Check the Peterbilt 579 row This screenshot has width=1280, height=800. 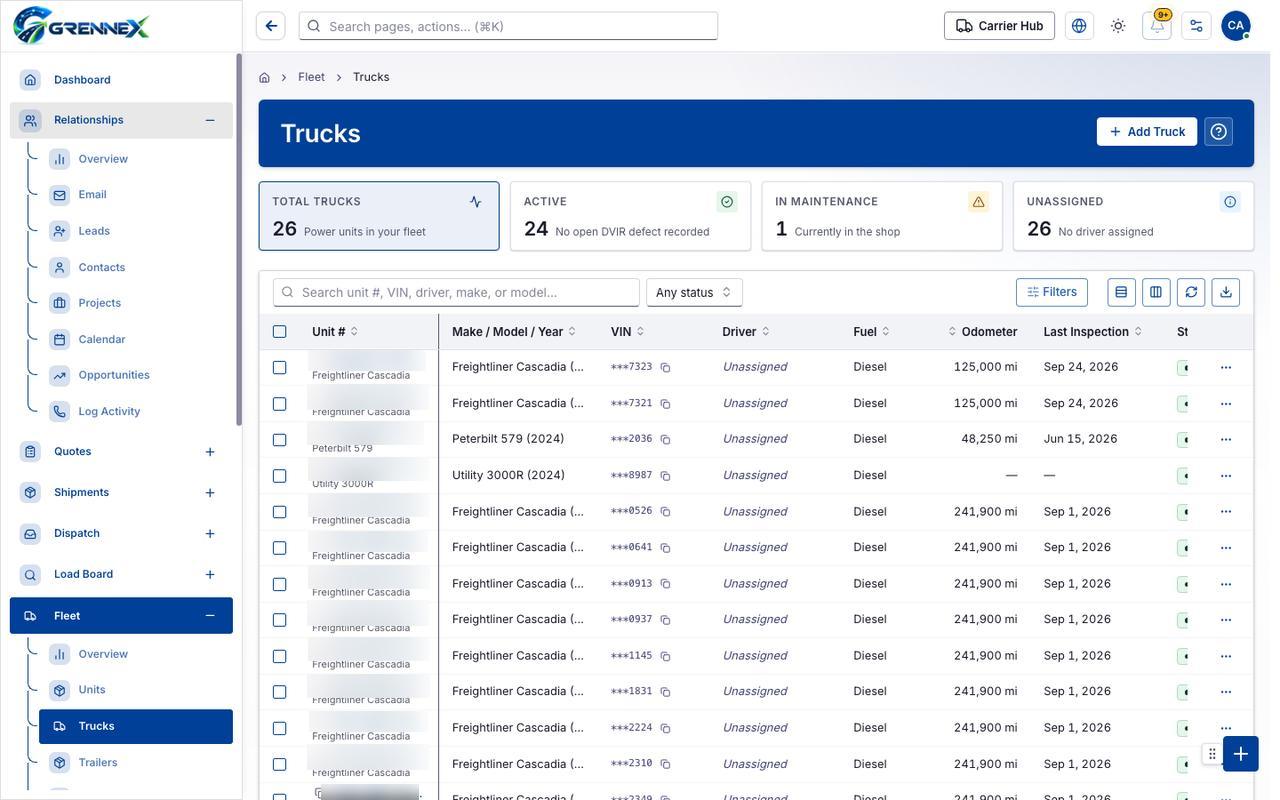tap(280, 440)
